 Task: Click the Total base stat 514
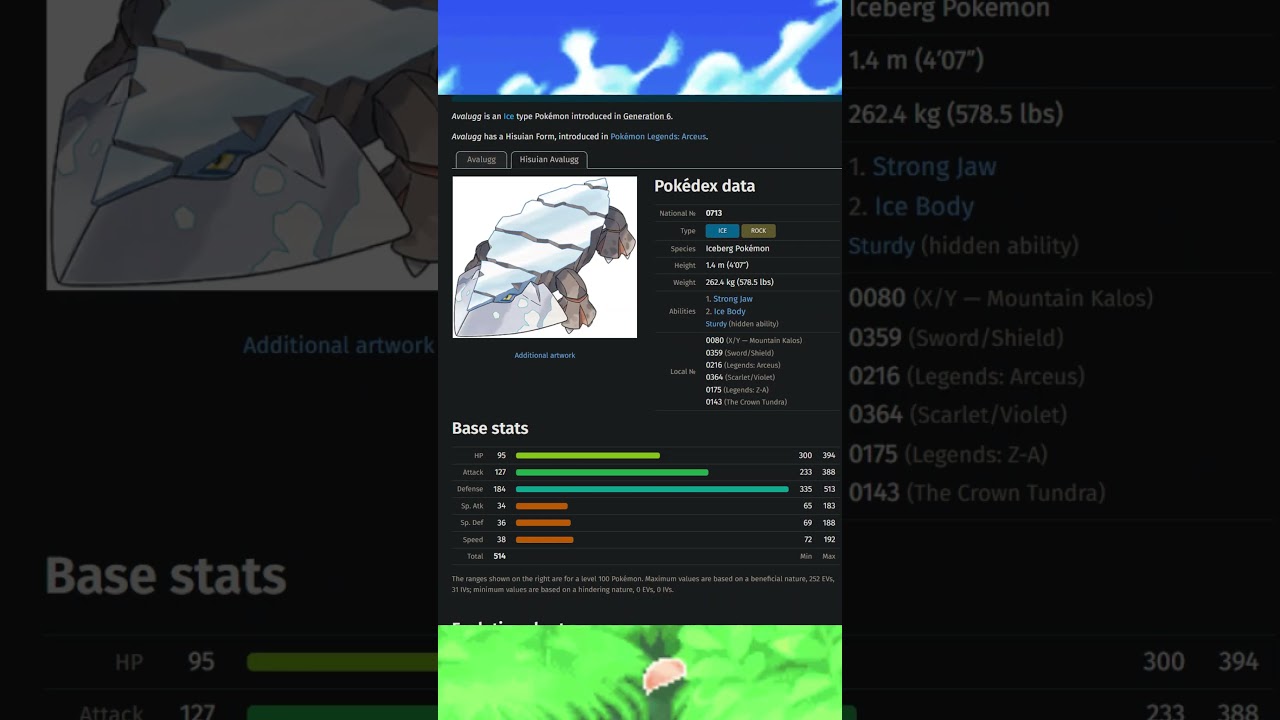(499, 556)
